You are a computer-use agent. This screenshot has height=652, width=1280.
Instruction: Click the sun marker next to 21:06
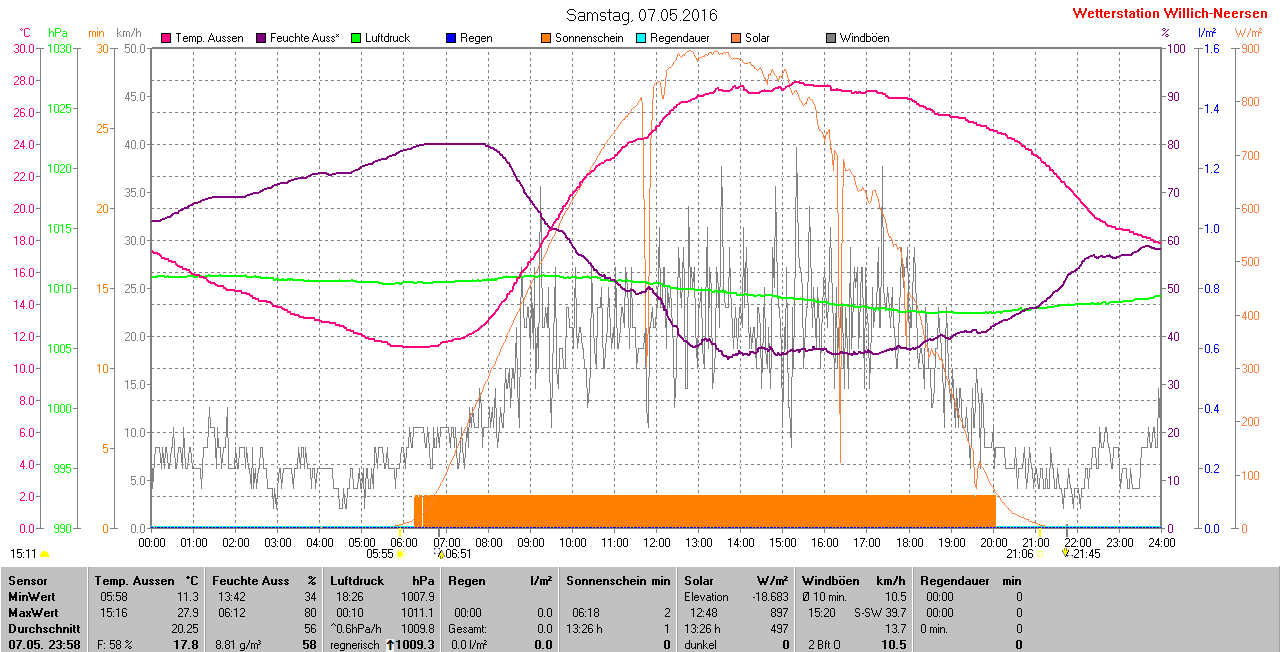point(1042,553)
